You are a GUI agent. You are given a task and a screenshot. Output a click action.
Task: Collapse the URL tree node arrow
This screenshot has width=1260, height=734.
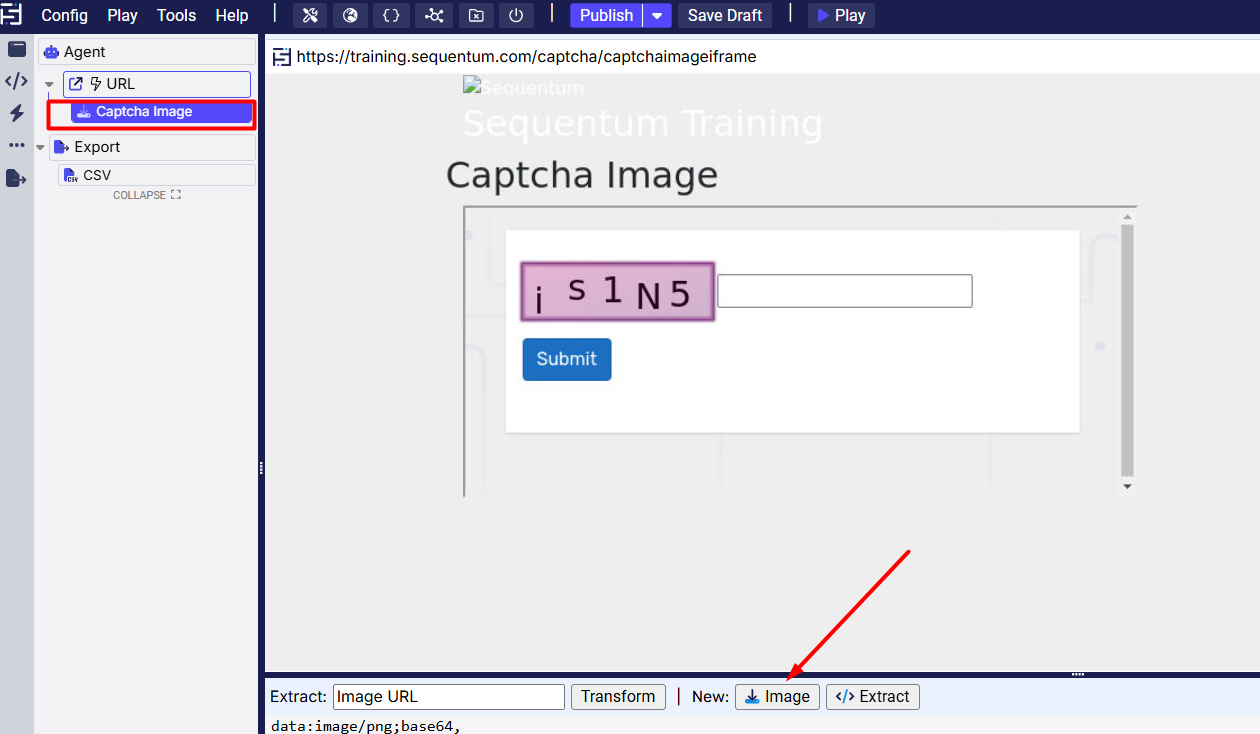(x=49, y=84)
